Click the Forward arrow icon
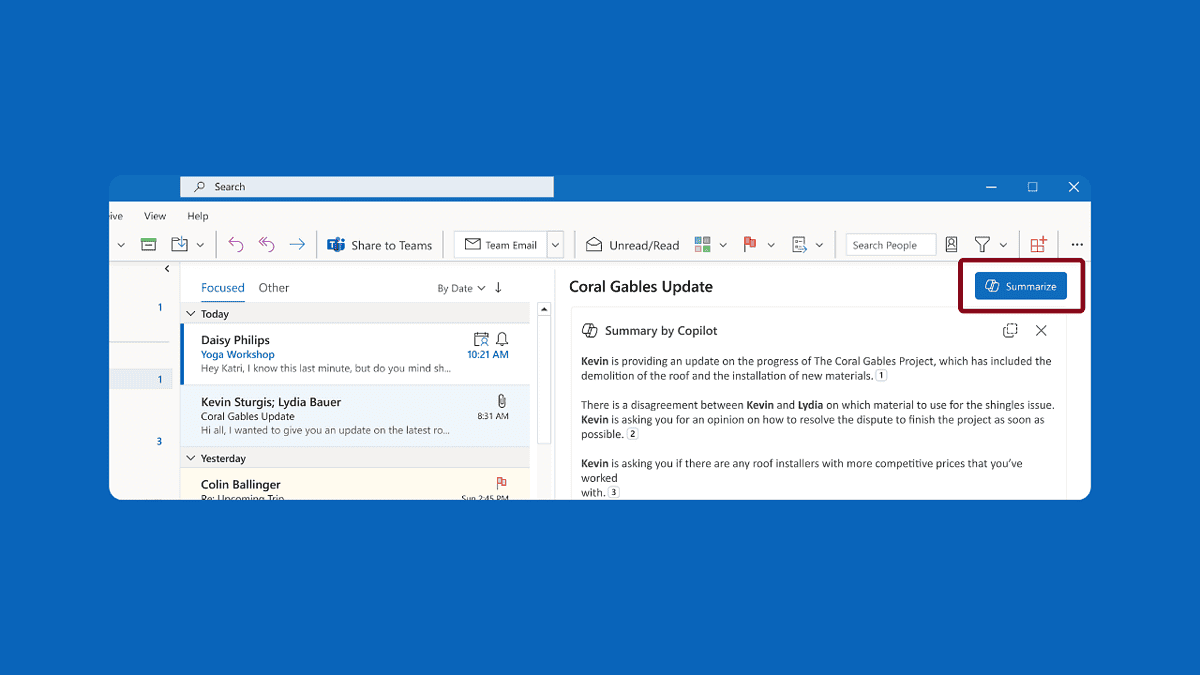The height and width of the screenshot is (675, 1200). (x=297, y=244)
